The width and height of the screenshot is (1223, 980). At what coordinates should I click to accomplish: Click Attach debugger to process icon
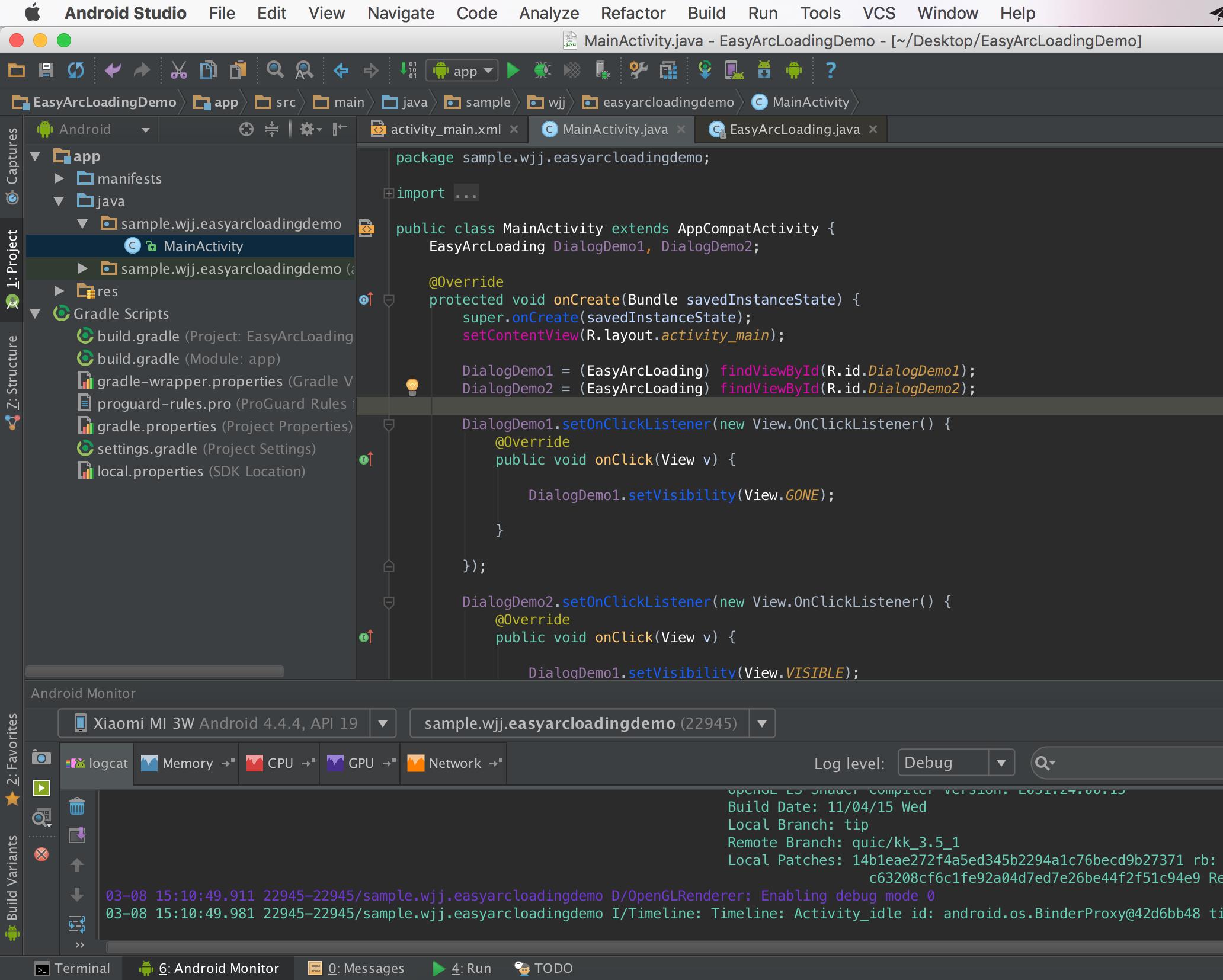601,71
